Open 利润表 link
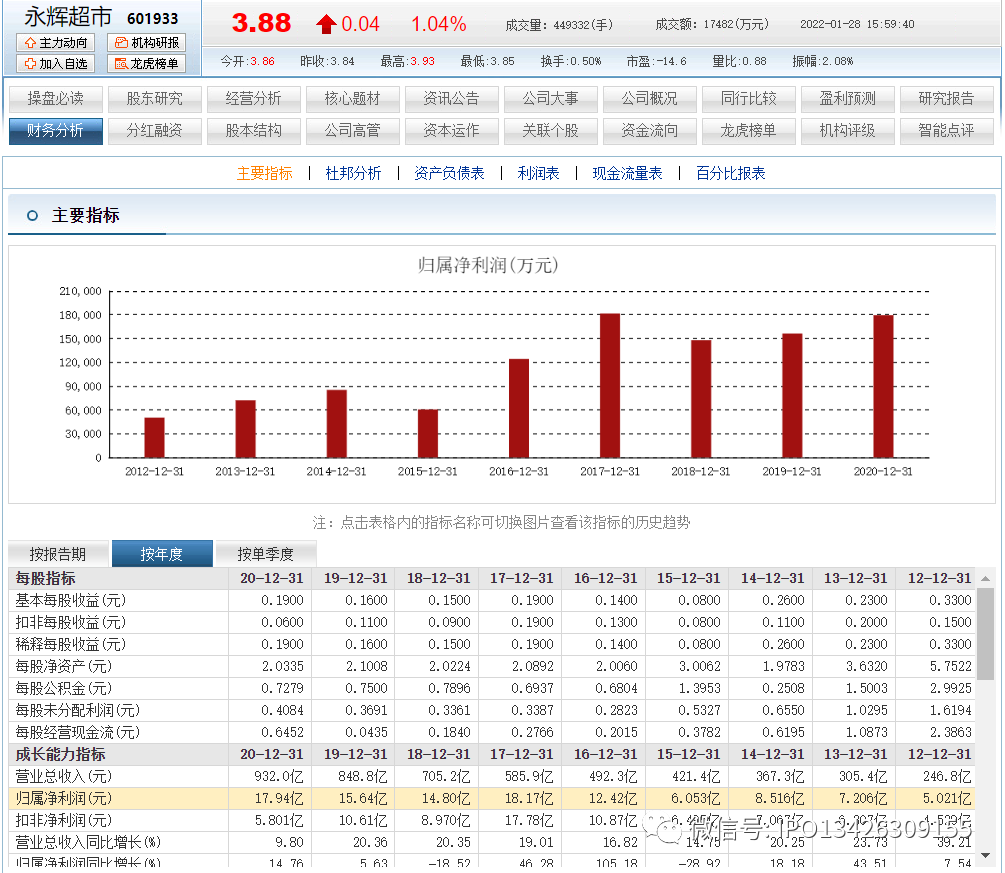 pos(538,173)
